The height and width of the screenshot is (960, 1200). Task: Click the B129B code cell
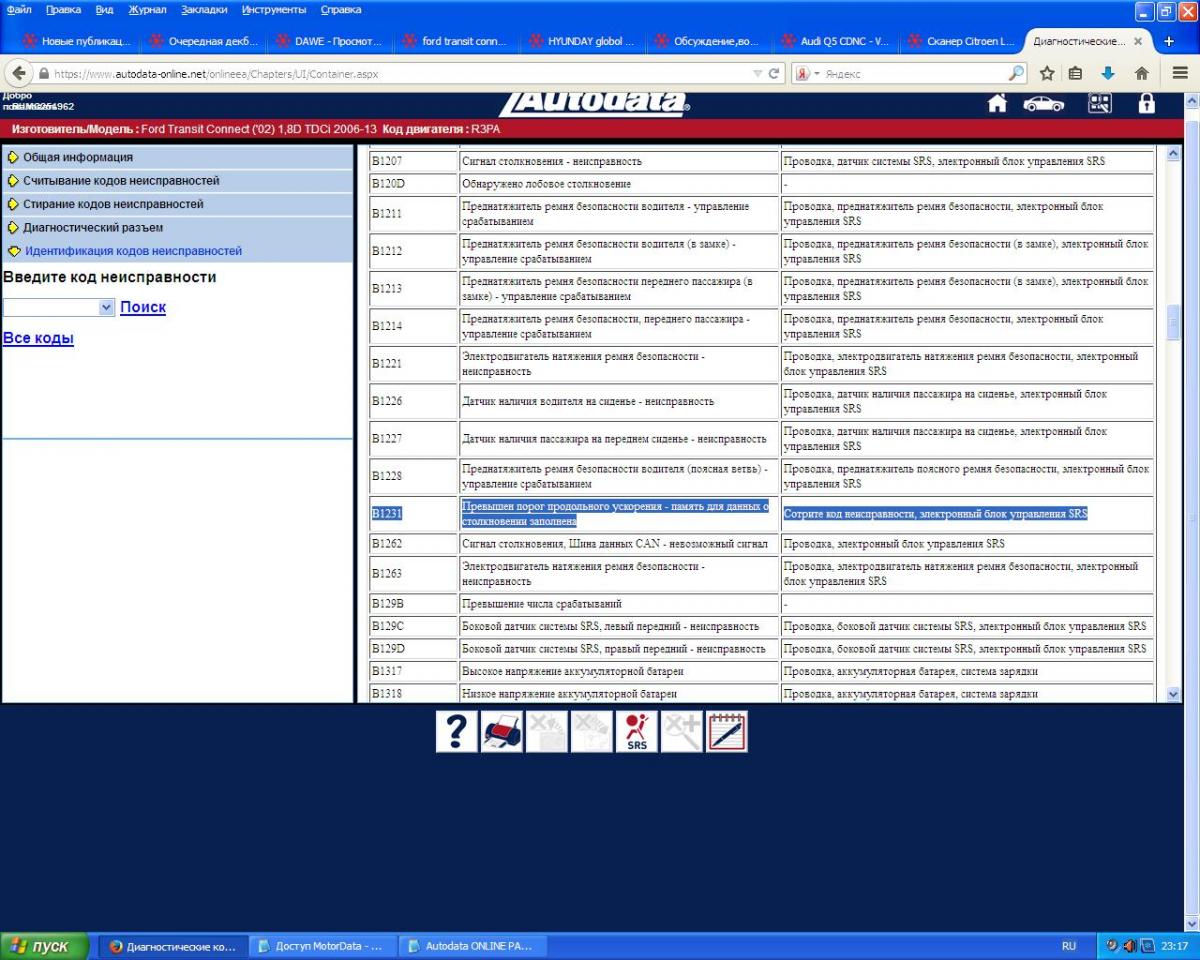(x=413, y=604)
